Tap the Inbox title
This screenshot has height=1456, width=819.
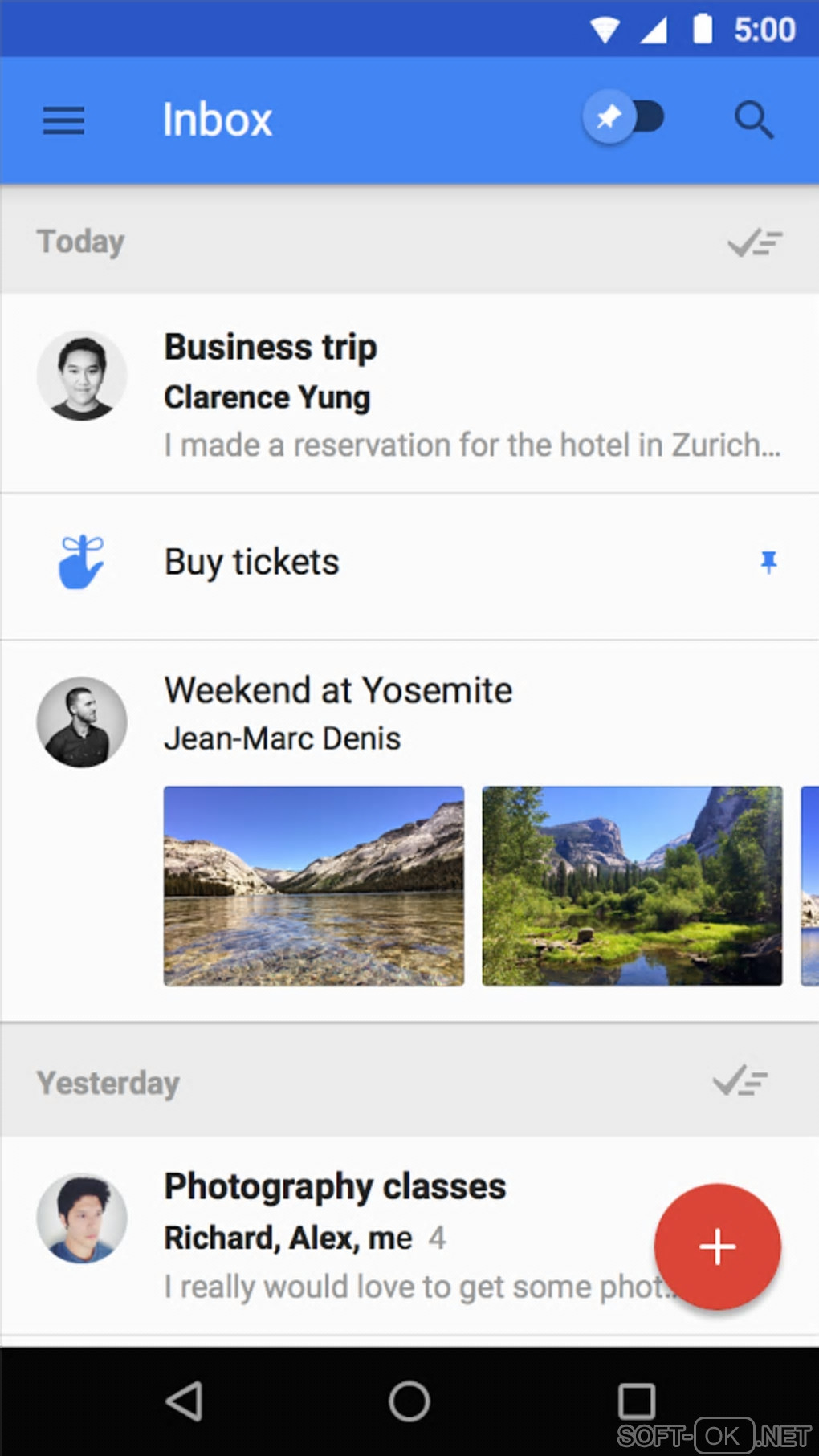click(218, 120)
